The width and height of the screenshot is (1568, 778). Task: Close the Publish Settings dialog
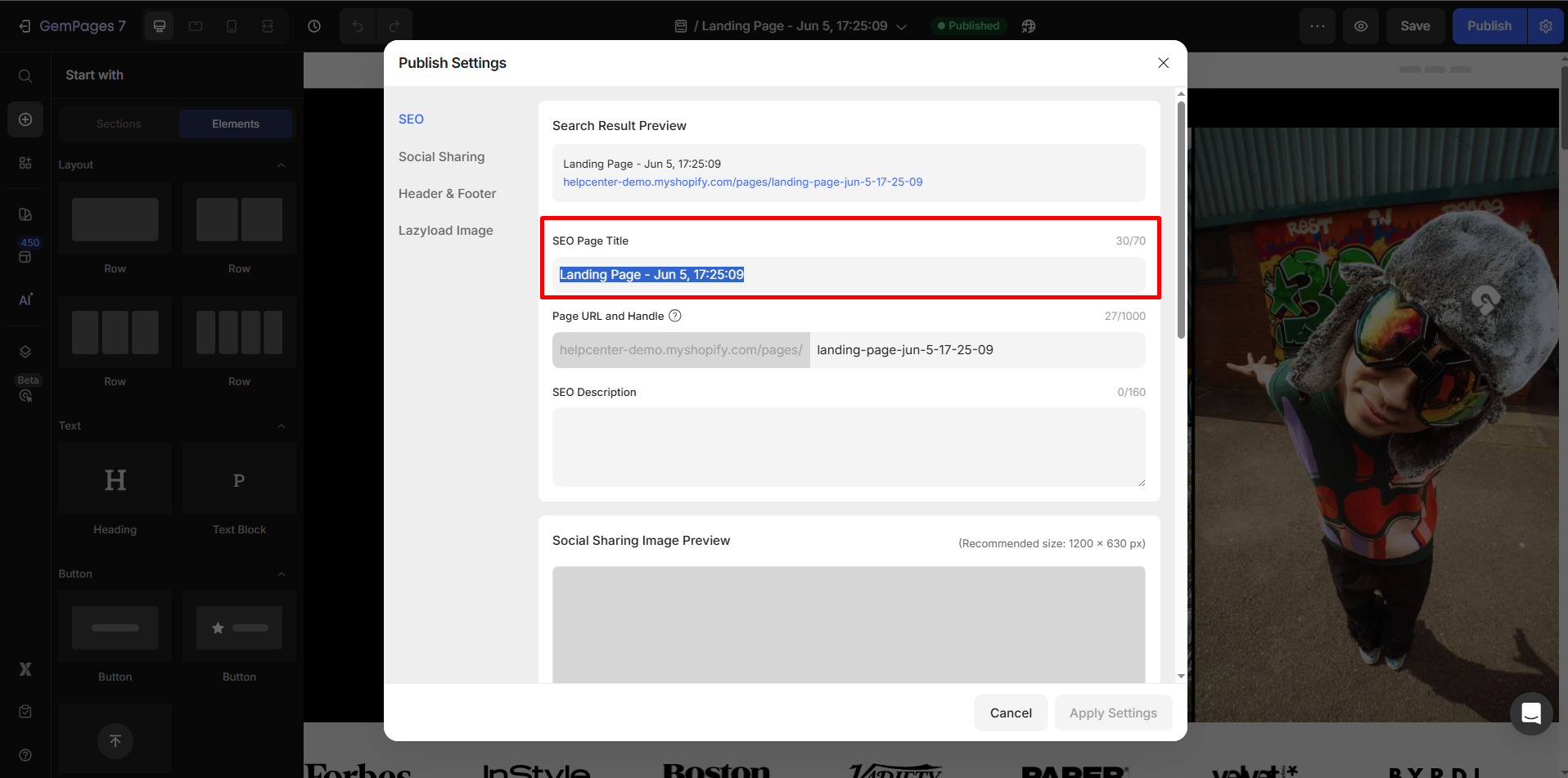1163,63
